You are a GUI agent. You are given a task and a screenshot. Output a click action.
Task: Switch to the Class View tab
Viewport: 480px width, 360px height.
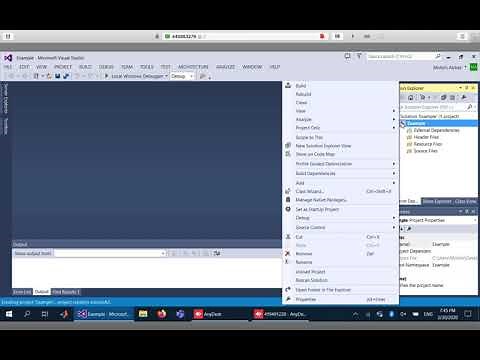click(x=466, y=201)
